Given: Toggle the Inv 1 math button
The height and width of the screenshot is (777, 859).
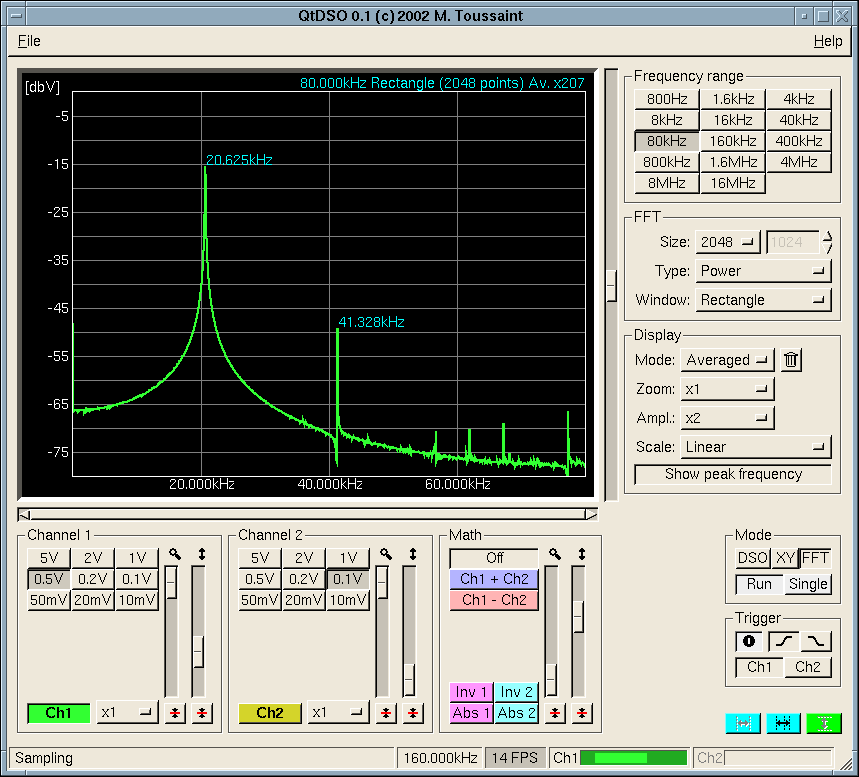Looking at the screenshot, I should (471, 692).
